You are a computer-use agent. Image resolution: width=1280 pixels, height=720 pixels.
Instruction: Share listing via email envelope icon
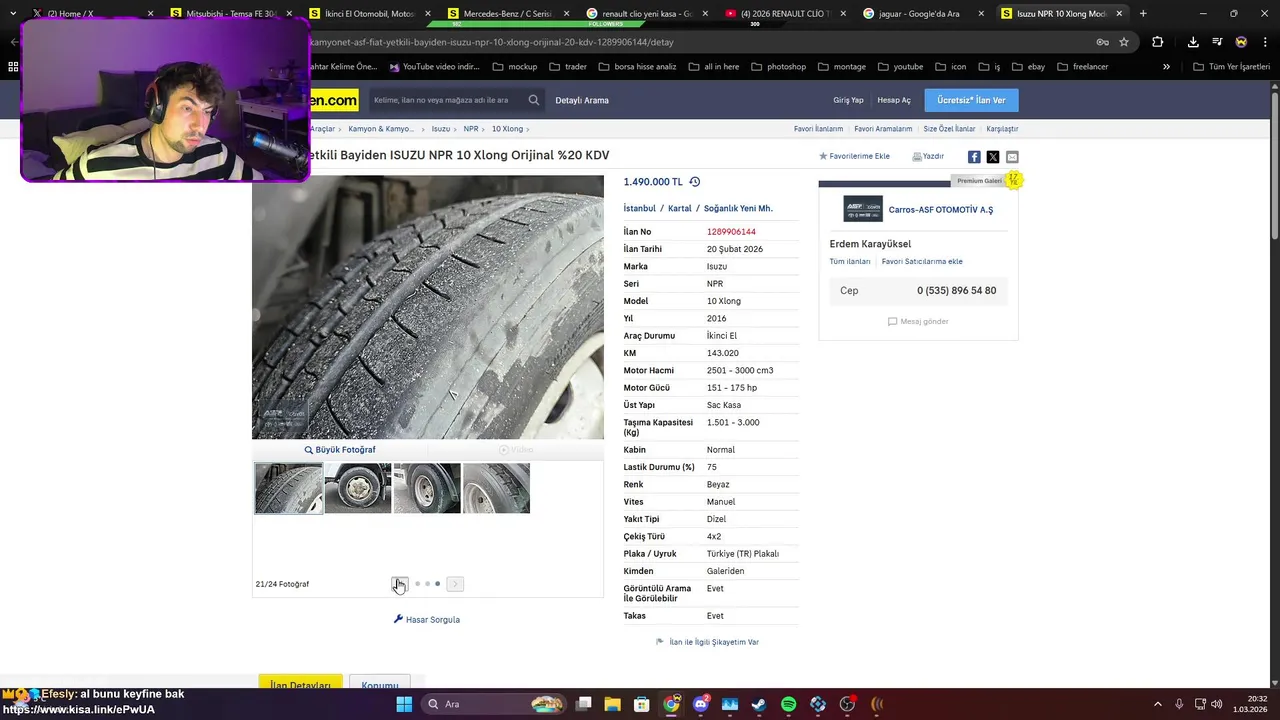tap(1012, 157)
